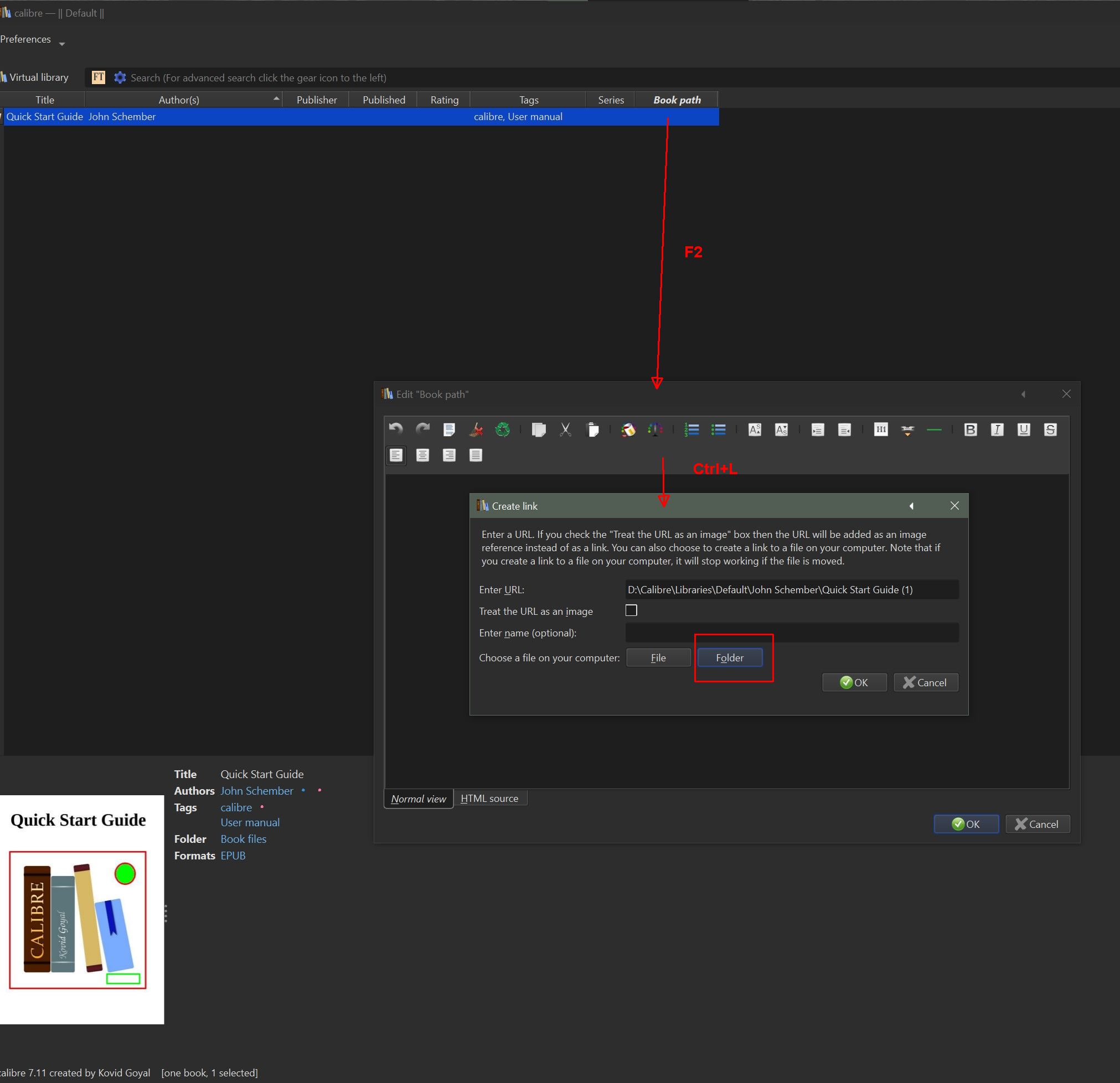1120x1083 pixels.
Task: Click OK in Edit Book path dialog
Action: click(x=966, y=823)
